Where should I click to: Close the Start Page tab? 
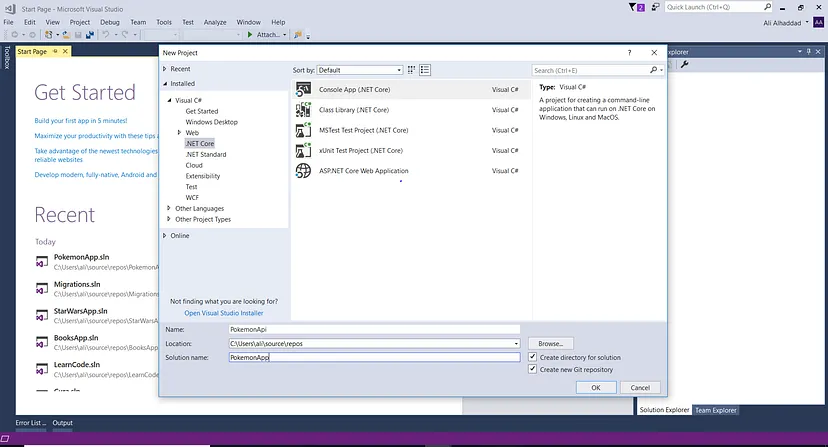point(65,51)
